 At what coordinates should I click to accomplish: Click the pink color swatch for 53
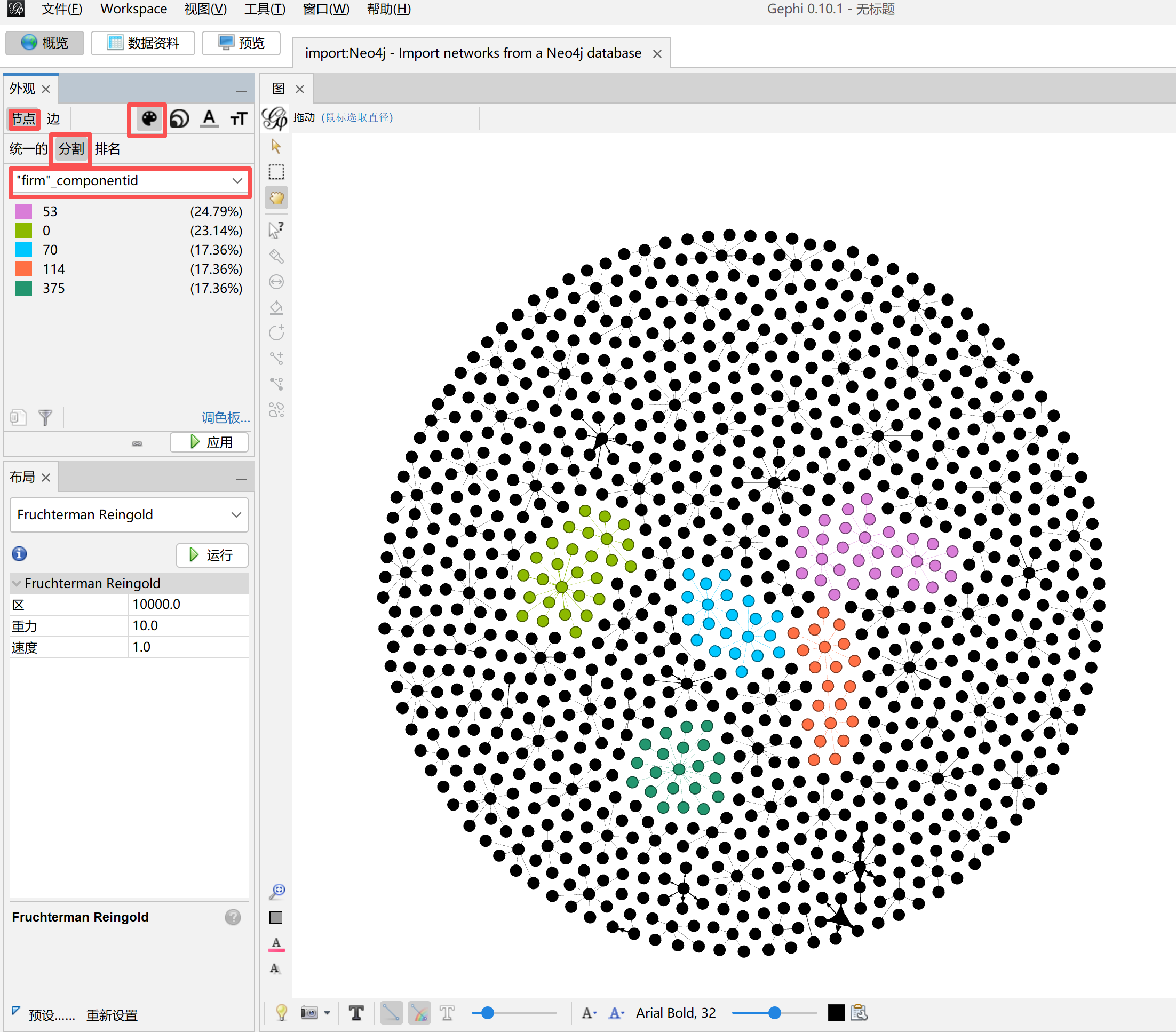coord(23,212)
